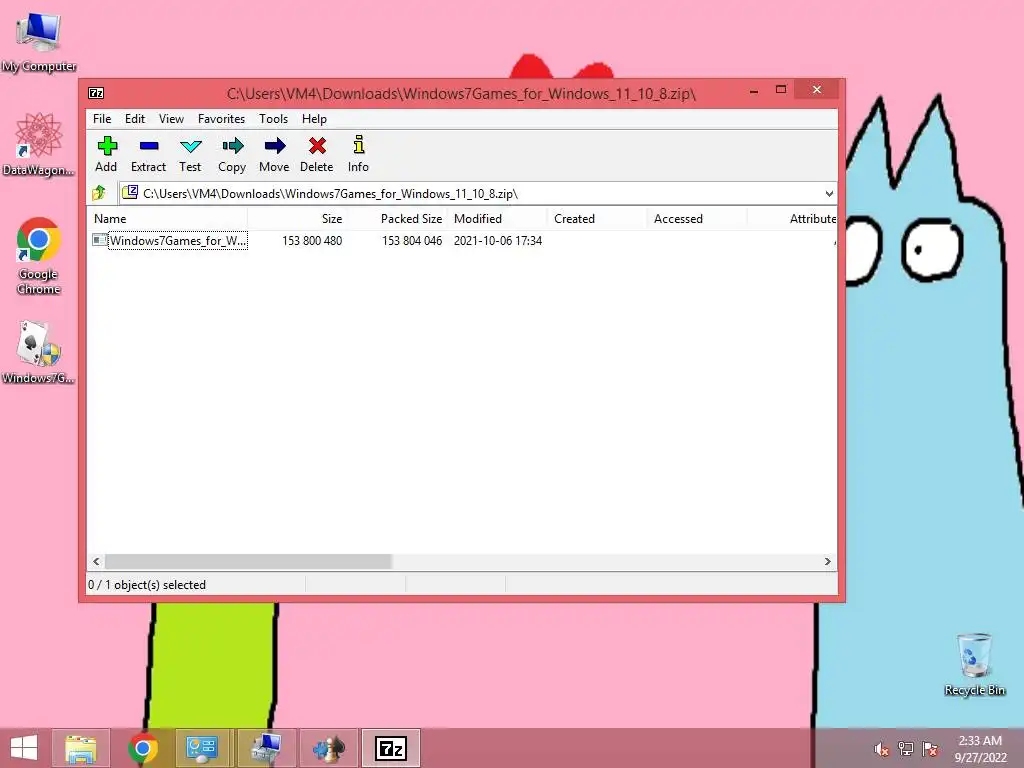Open File Explorer from the taskbar
Viewport: 1024px width, 768px height.
click(x=81, y=748)
